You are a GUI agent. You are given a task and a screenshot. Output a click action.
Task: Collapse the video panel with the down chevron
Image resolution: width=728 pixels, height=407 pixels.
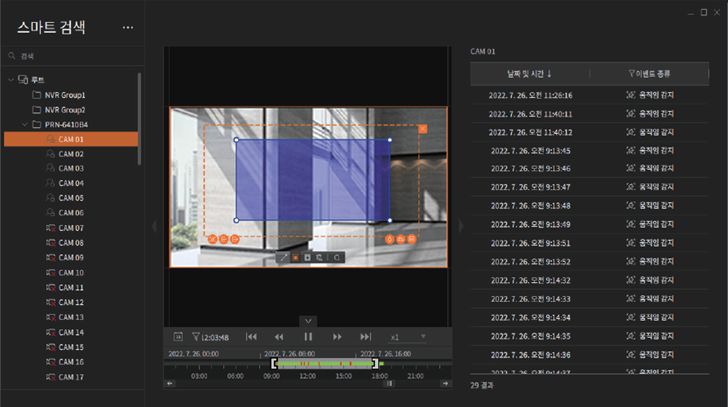[308, 321]
